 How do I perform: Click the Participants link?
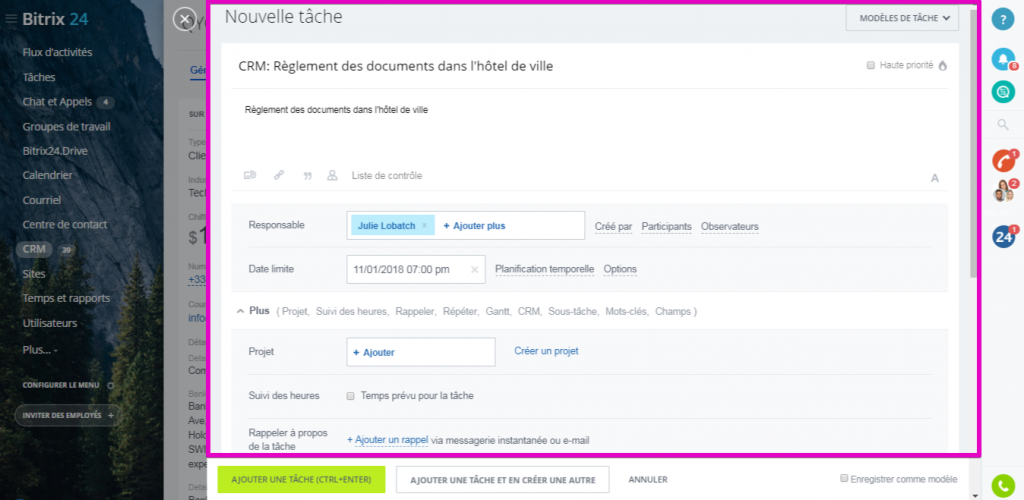coord(667,227)
